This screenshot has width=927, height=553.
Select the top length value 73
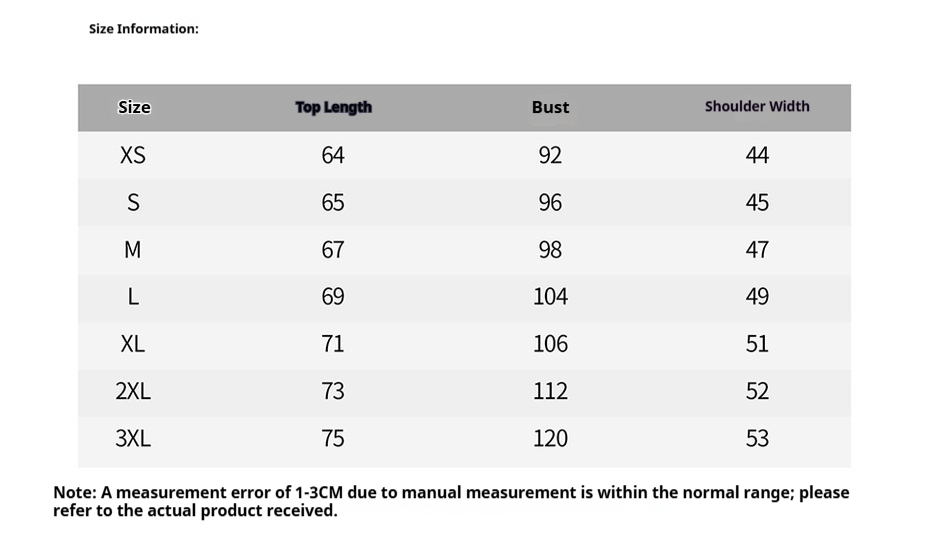pyautogui.click(x=333, y=391)
